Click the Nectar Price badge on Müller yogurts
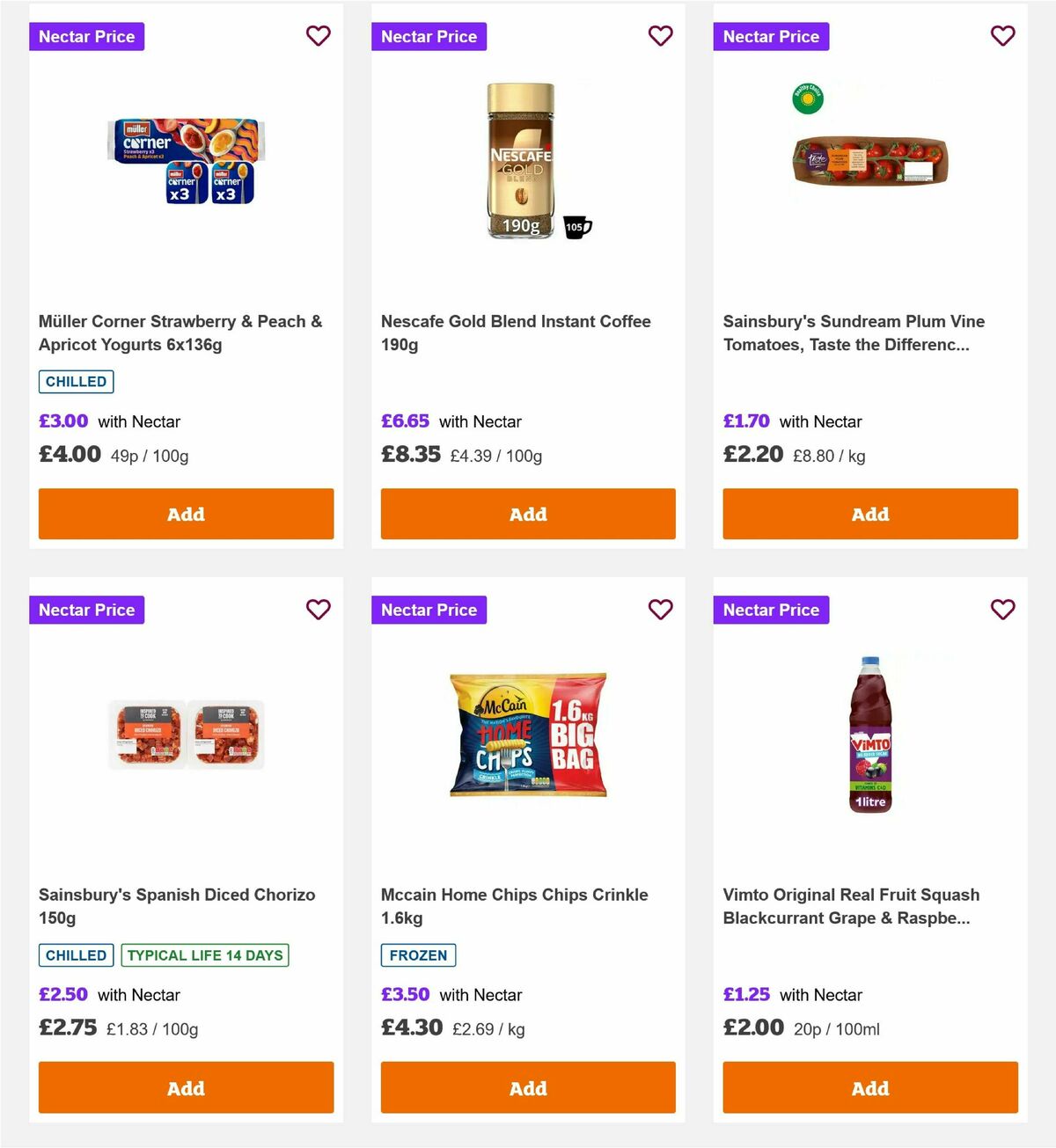The image size is (1056, 1148). tap(86, 36)
